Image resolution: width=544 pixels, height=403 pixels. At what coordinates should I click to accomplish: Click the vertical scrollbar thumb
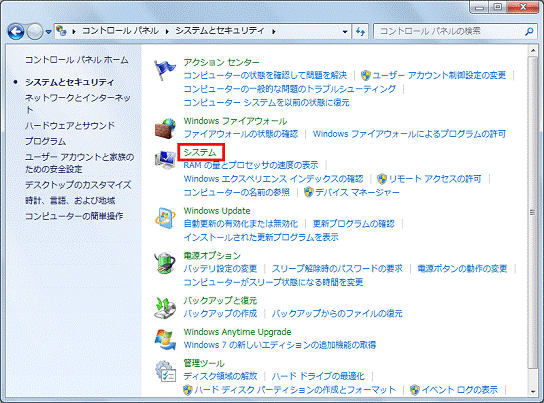coord(533,212)
